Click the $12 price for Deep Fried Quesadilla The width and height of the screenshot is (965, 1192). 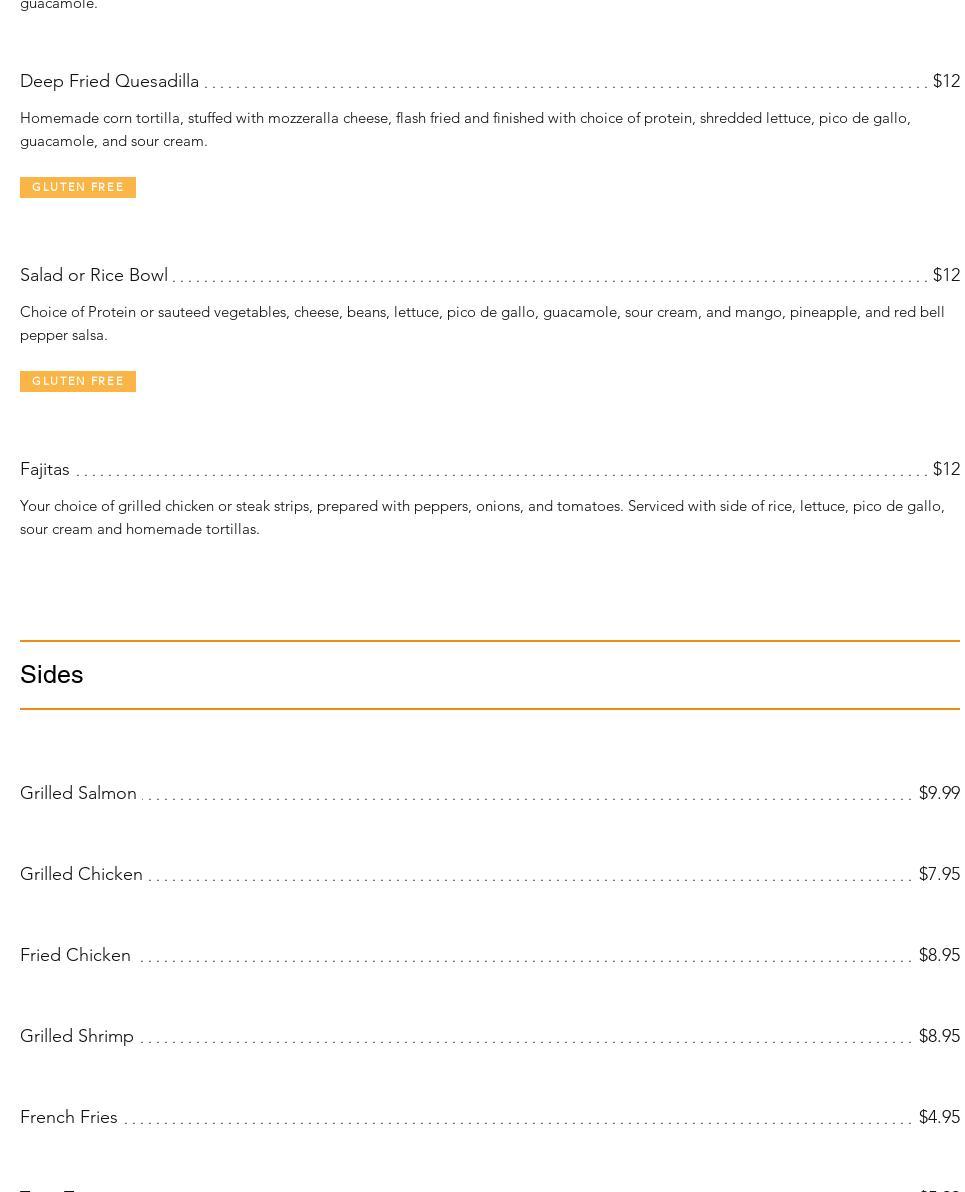point(946,81)
